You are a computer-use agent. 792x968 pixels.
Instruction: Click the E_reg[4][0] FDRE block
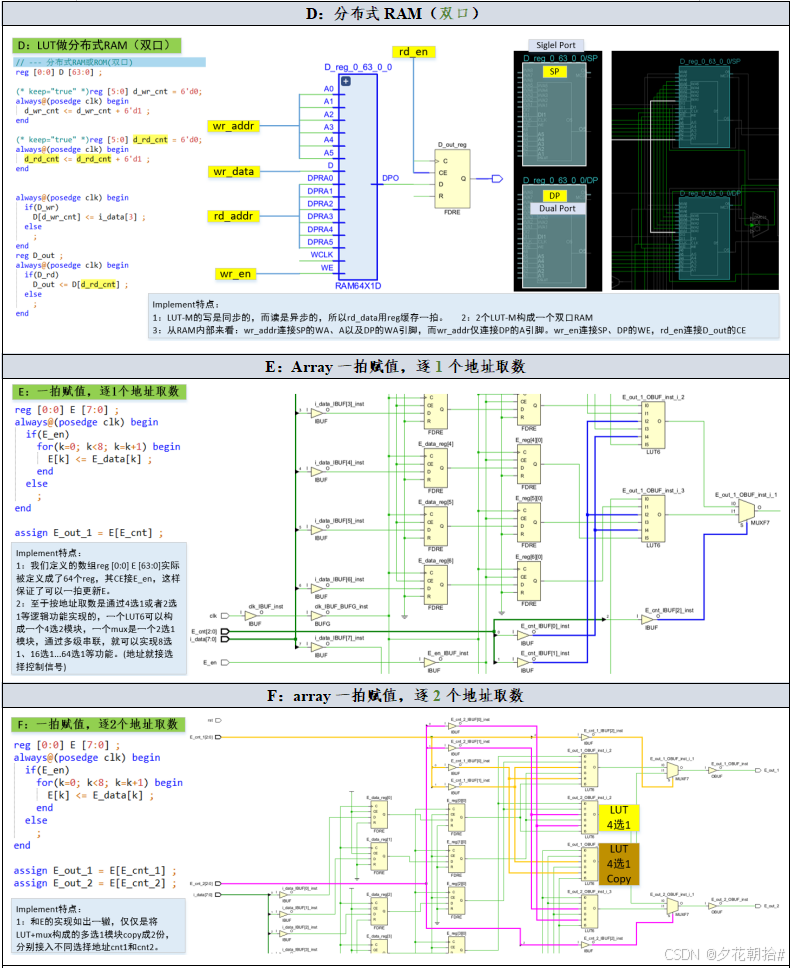tap(529, 464)
